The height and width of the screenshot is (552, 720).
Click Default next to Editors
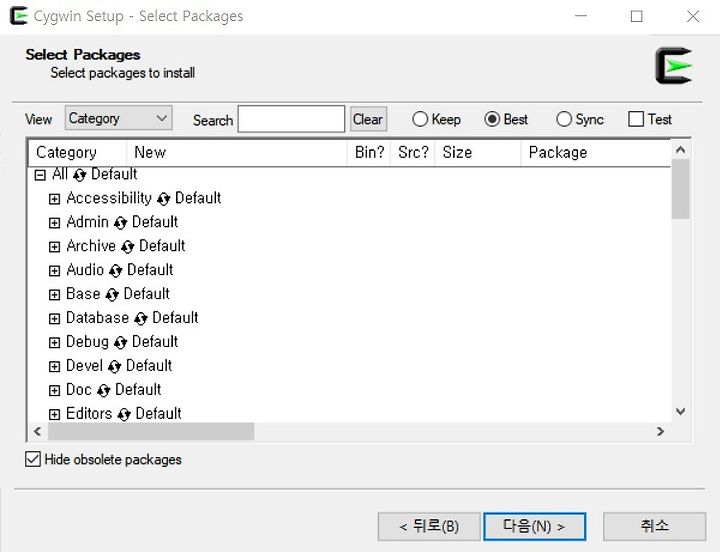point(158,413)
